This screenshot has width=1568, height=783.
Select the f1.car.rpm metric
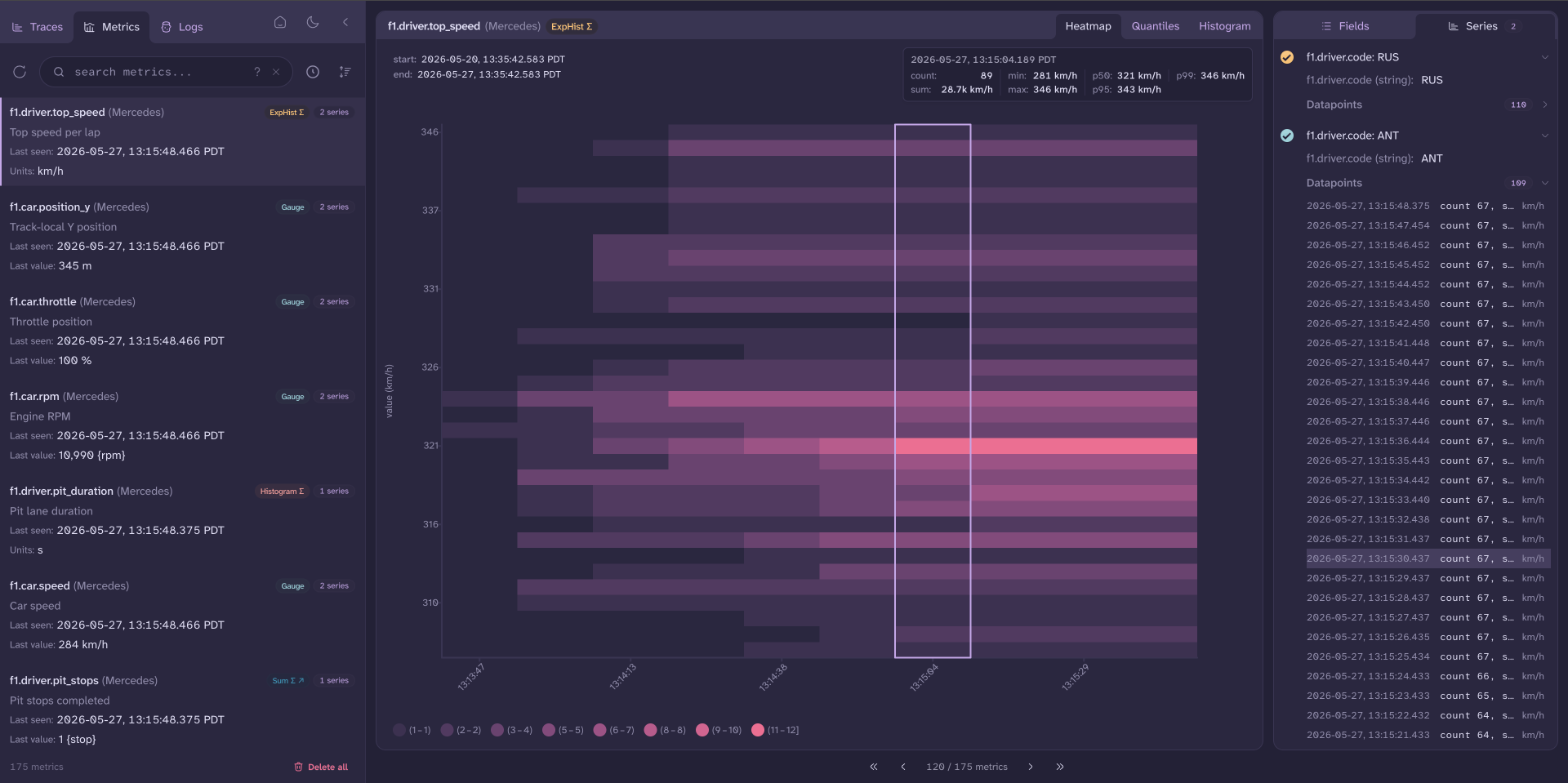pyautogui.click(x=182, y=425)
